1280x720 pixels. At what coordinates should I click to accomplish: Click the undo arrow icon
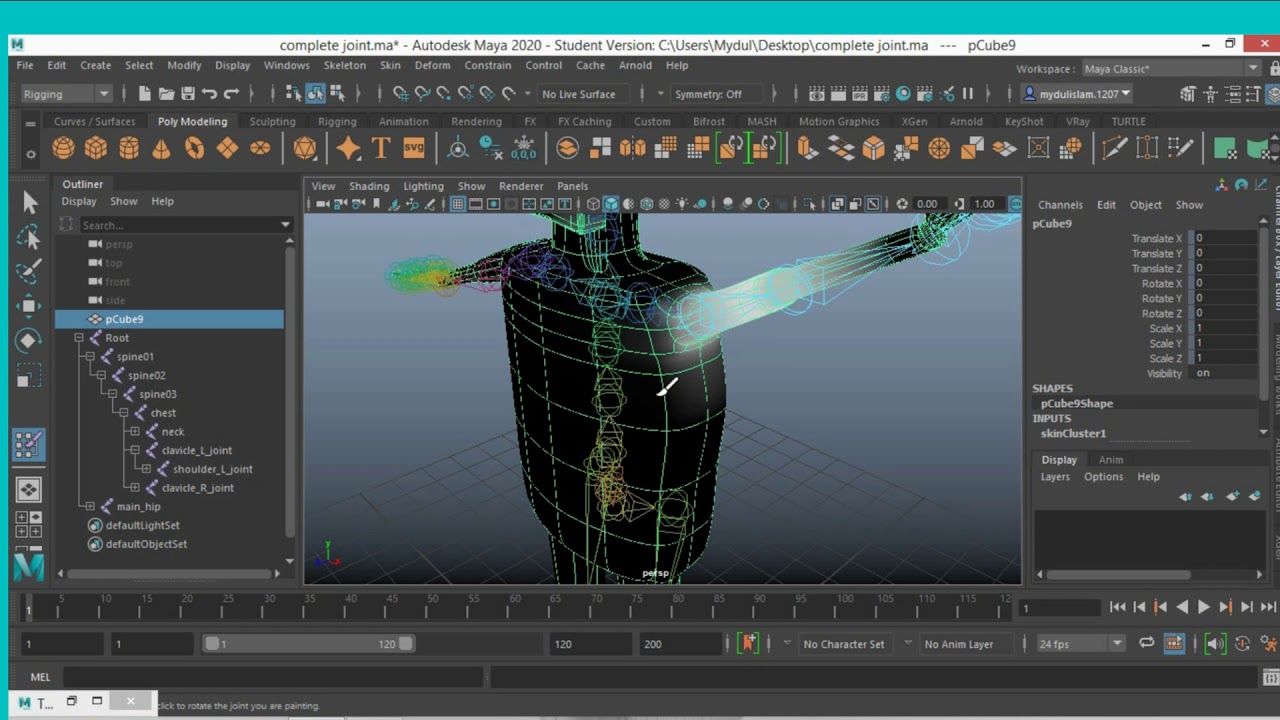point(209,94)
